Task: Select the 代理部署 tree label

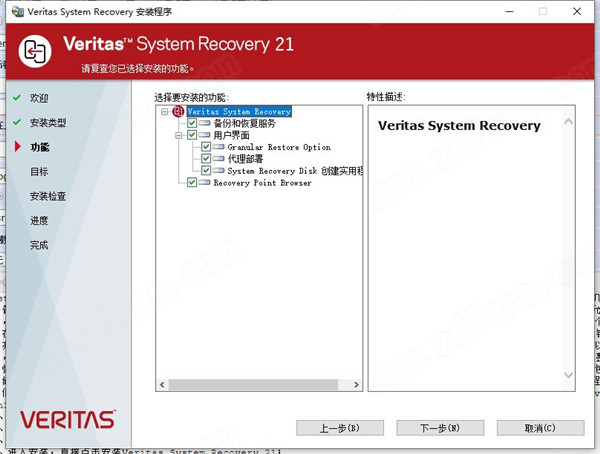Action: click(245, 159)
